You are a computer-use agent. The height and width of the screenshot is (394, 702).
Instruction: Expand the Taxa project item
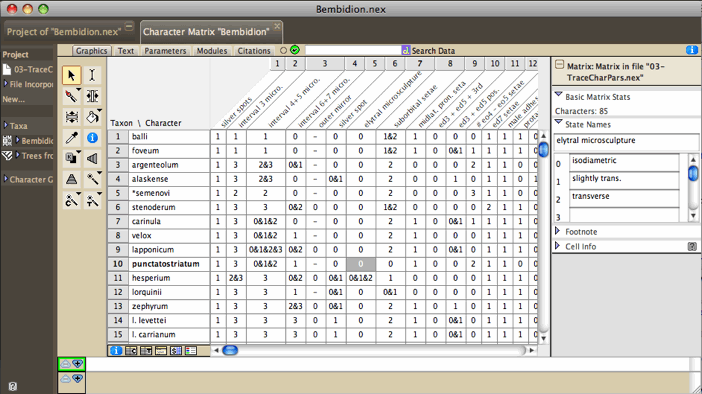tap(6, 125)
